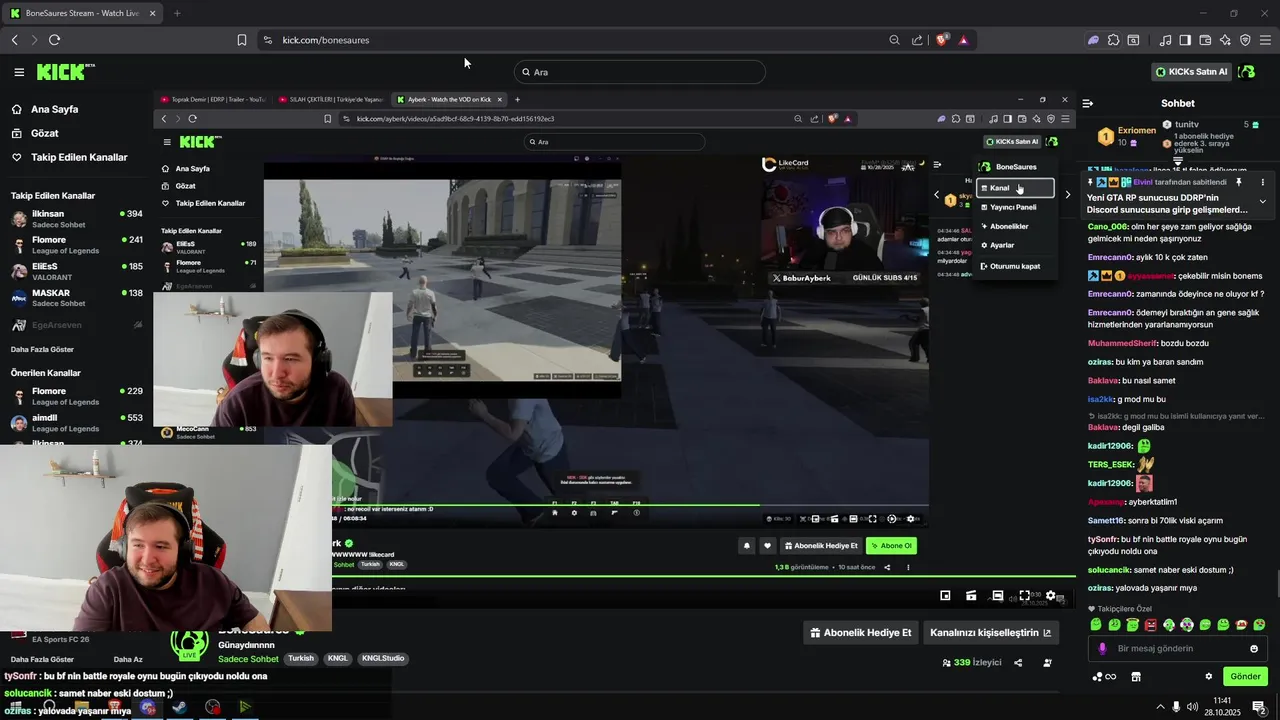Click green Abone Ol in streamed window
The height and width of the screenshot is (720, 1280).
click(x=891, y=546)
